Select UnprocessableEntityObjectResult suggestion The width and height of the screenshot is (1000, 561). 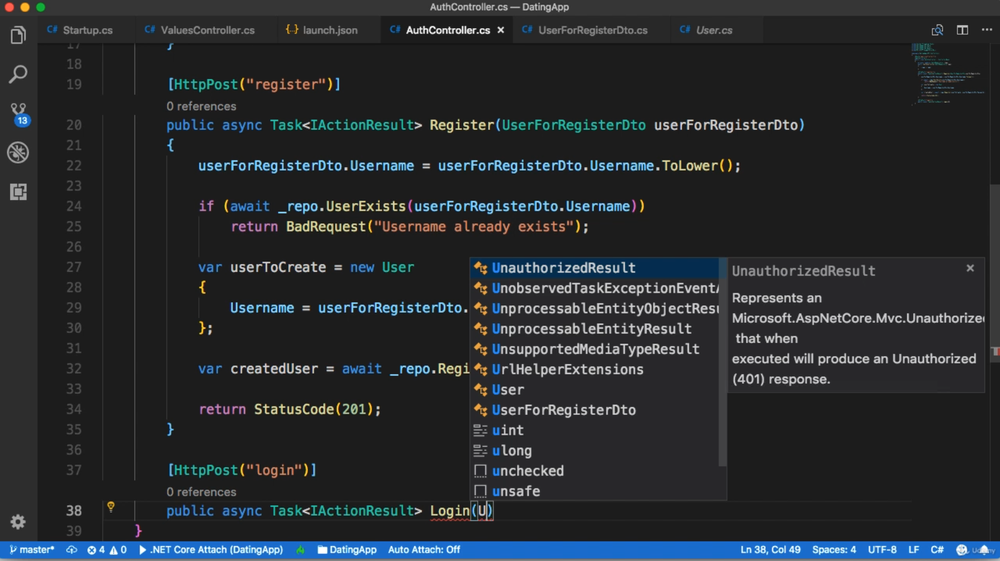(594, 309)
